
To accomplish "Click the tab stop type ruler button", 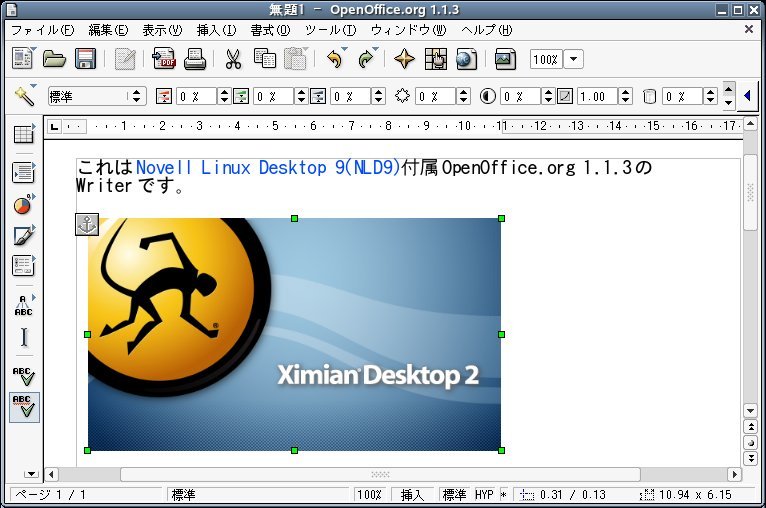I will tap(54, 127).
